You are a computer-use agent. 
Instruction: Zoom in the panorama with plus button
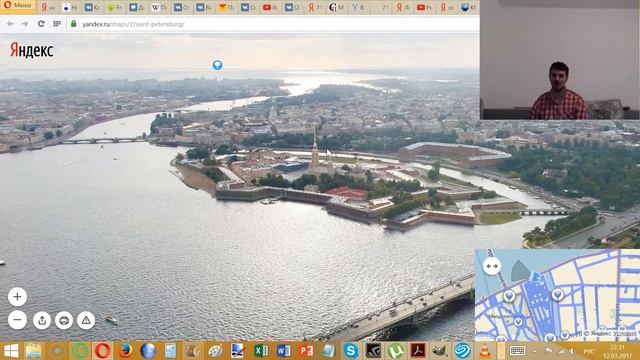tap(18, 297)
